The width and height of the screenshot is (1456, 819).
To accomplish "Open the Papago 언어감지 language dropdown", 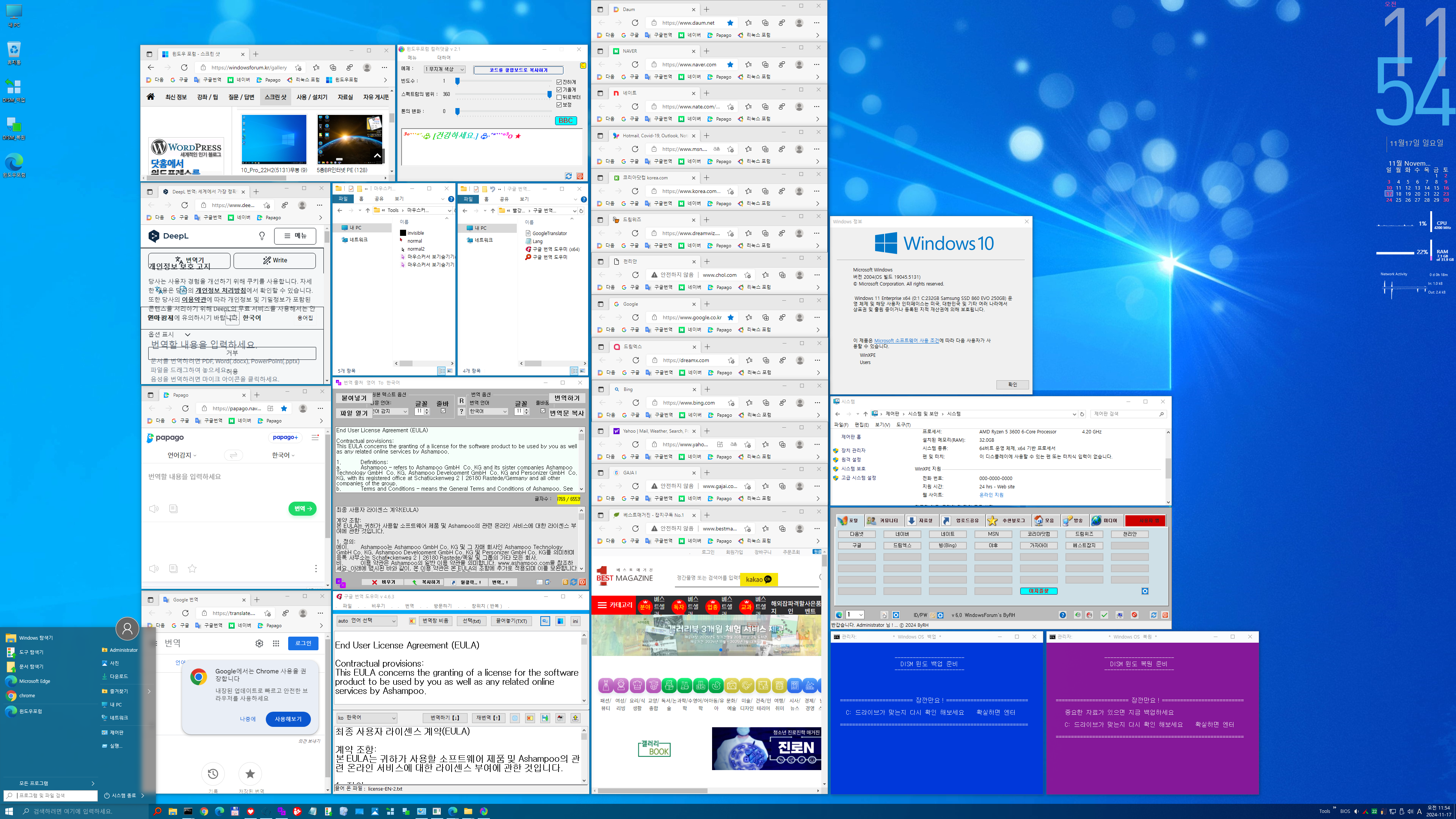I will tap(182, 455).
